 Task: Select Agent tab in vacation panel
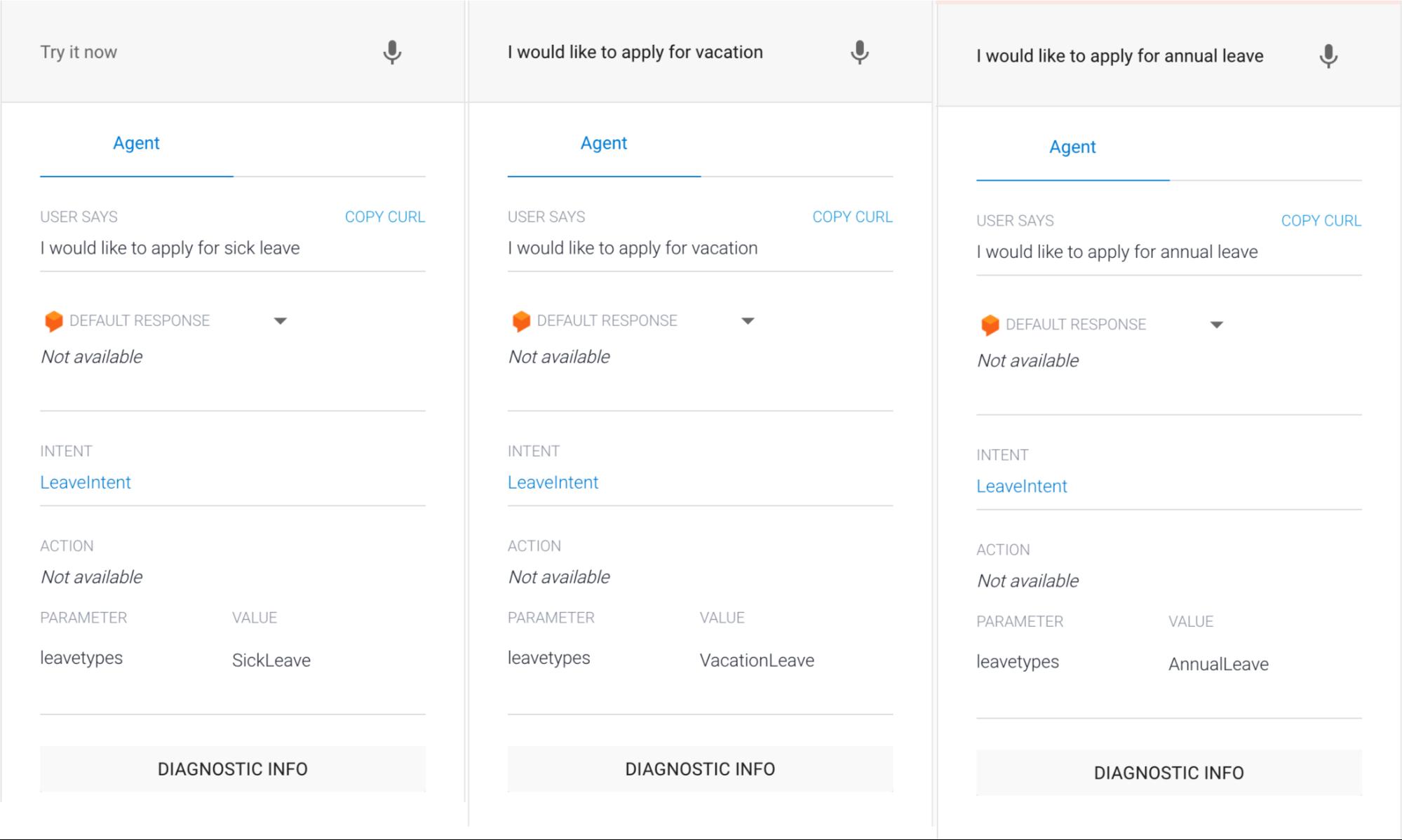pyautogui.click(x=603, y=143)
